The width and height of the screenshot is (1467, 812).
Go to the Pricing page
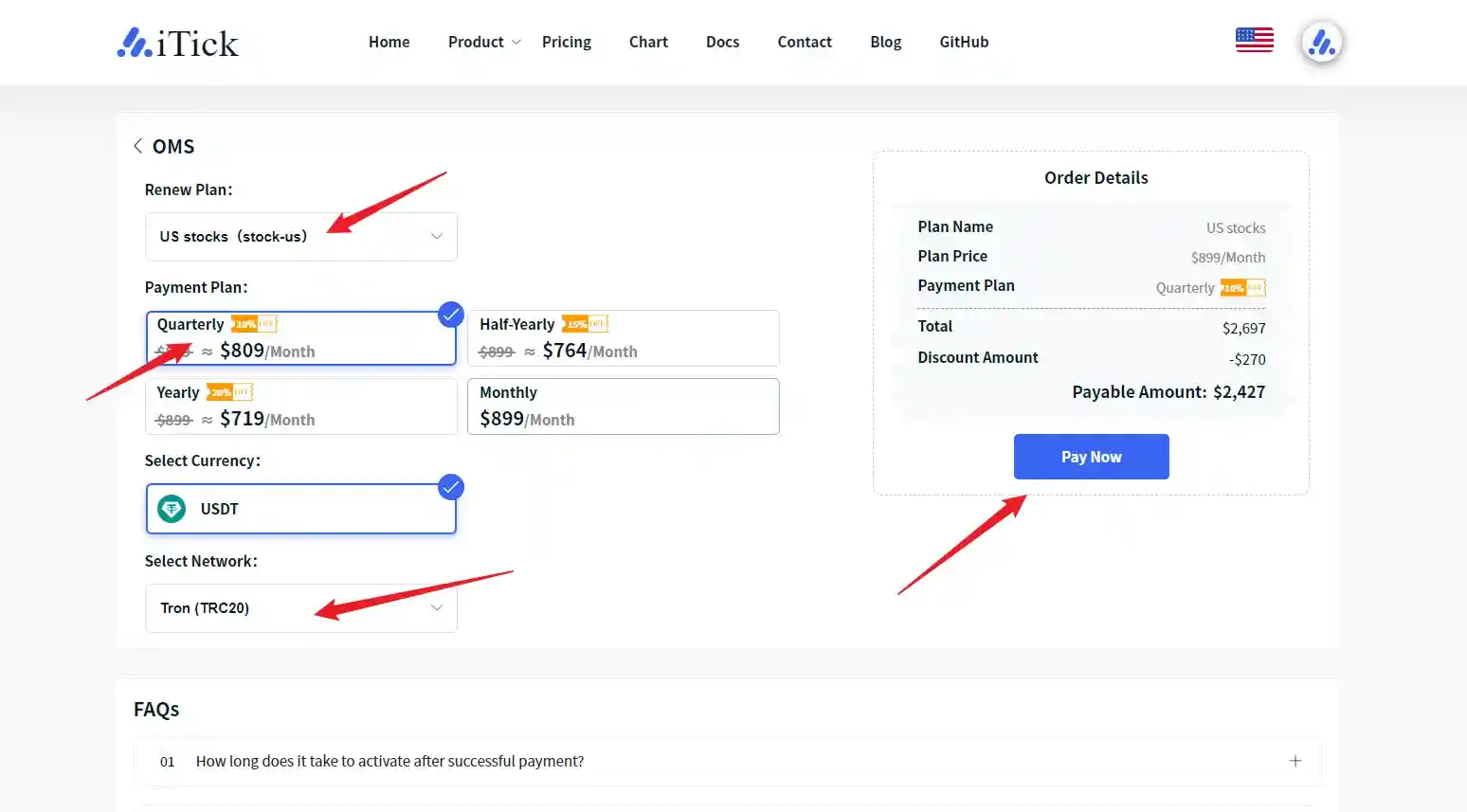566,42
